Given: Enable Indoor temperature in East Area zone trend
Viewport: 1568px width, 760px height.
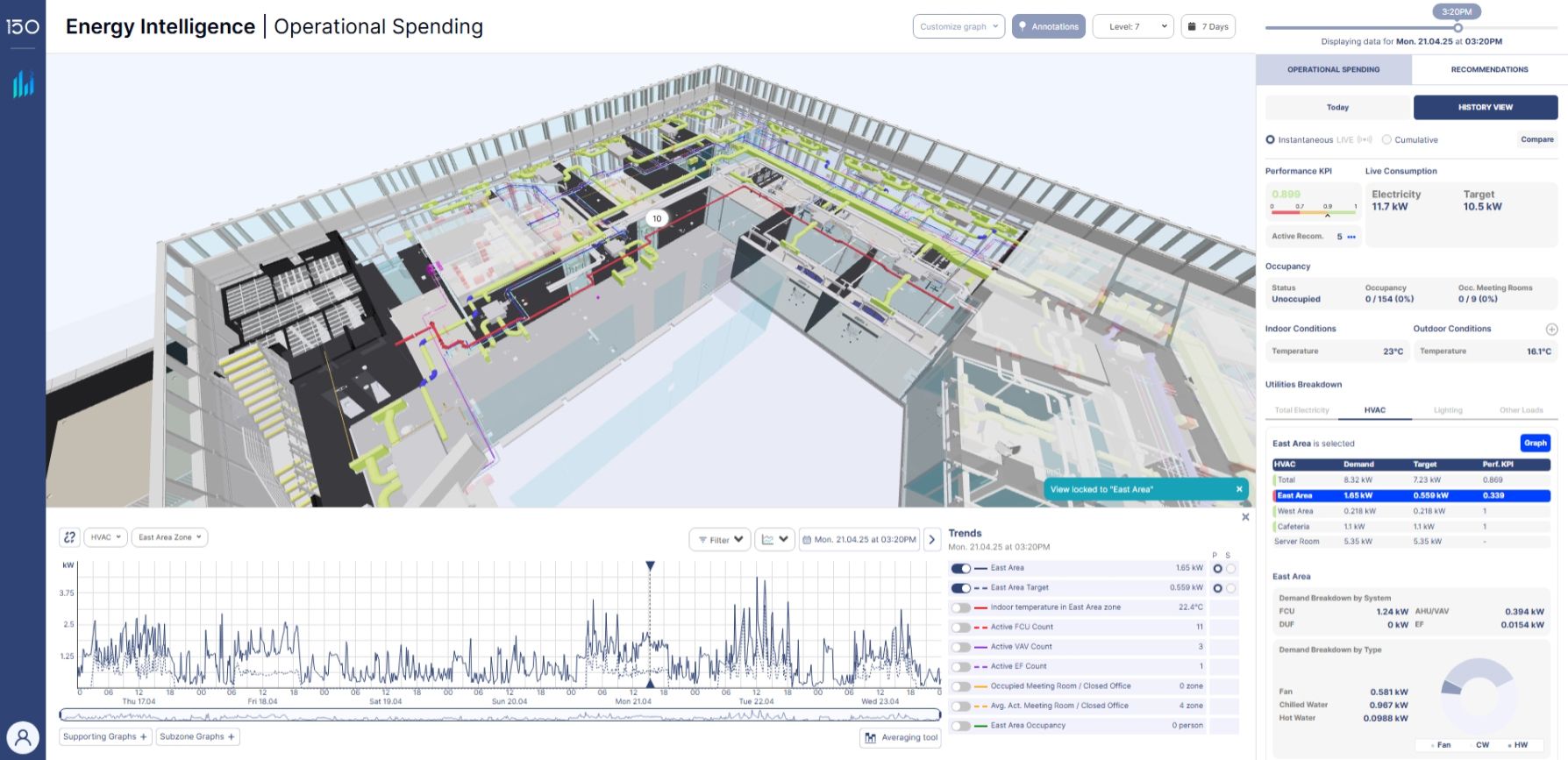Looking at the screenshot, I should pyautogui.click(x=960, y=607).
